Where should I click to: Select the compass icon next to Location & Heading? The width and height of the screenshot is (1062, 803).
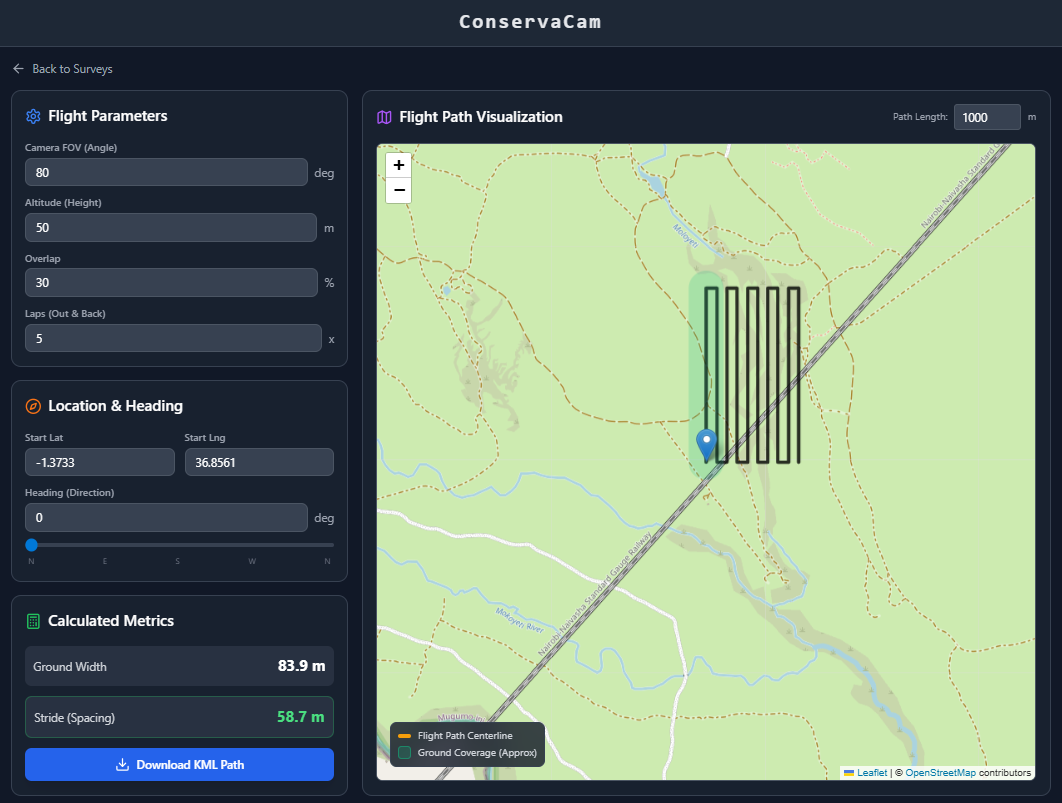(32, 406)
